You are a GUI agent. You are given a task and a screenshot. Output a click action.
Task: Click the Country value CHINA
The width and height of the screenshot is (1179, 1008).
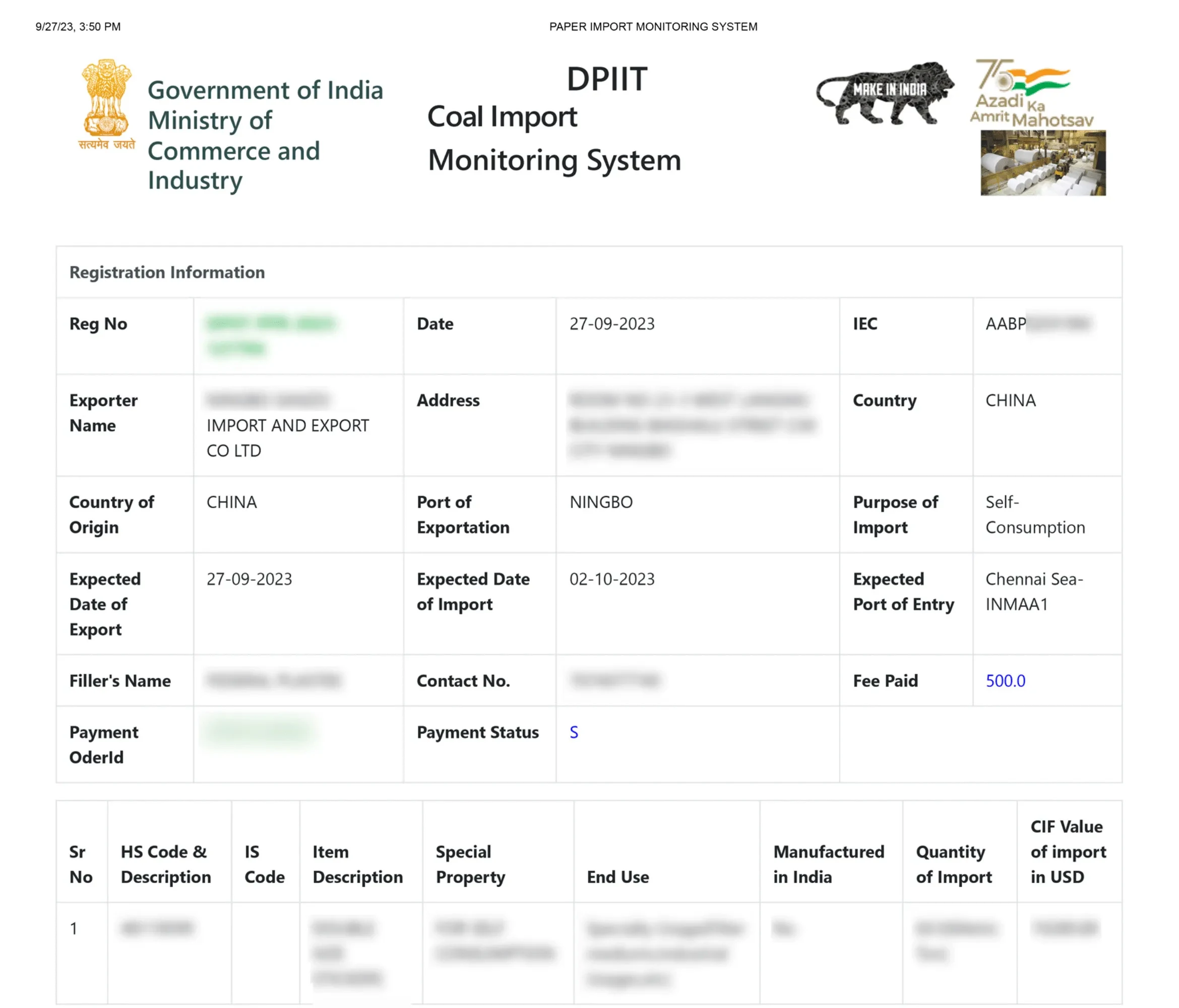tap(1010, 400)
